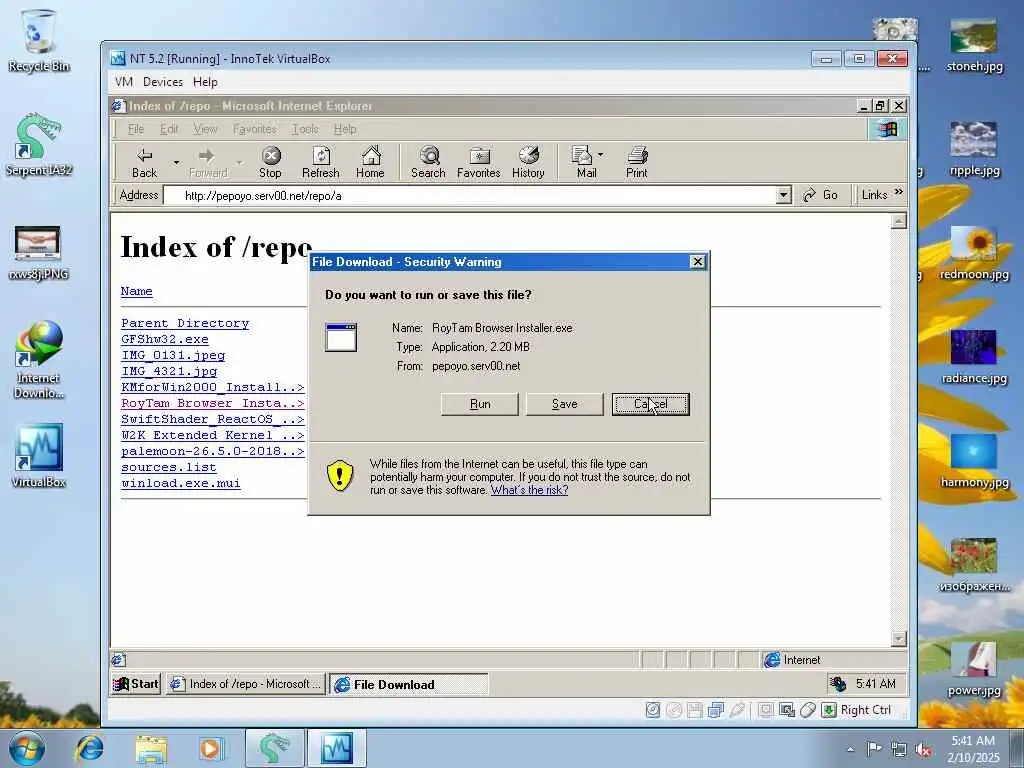Close the File Download security warning
This screenshot has width=1024, height=768.
pyautogui.click(x=697, y=262)
